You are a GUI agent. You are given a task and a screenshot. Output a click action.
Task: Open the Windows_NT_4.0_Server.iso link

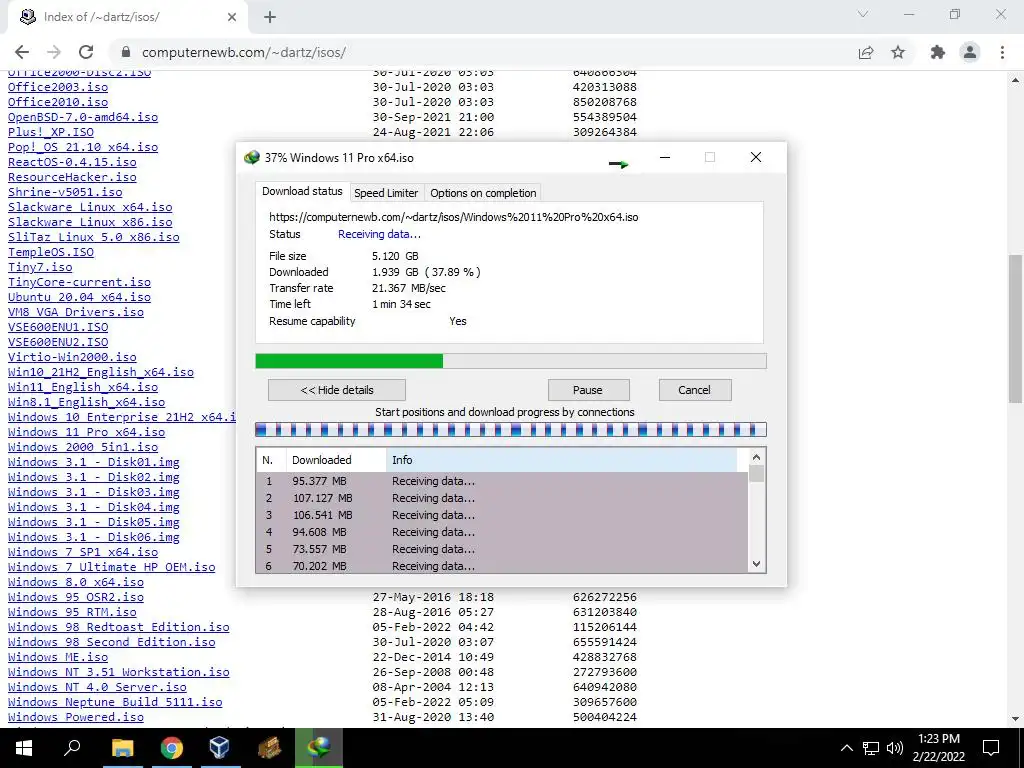97,688
